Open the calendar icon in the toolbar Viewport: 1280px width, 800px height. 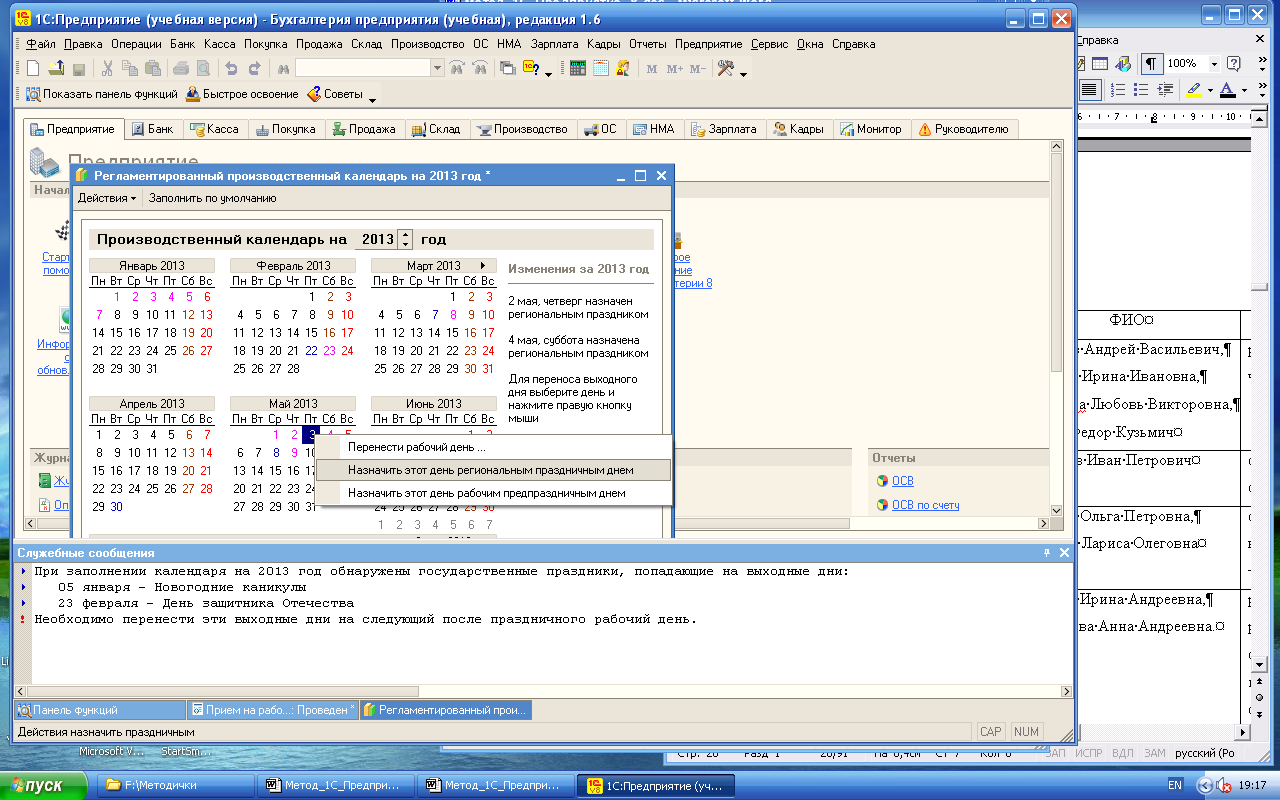pos(601,68)
